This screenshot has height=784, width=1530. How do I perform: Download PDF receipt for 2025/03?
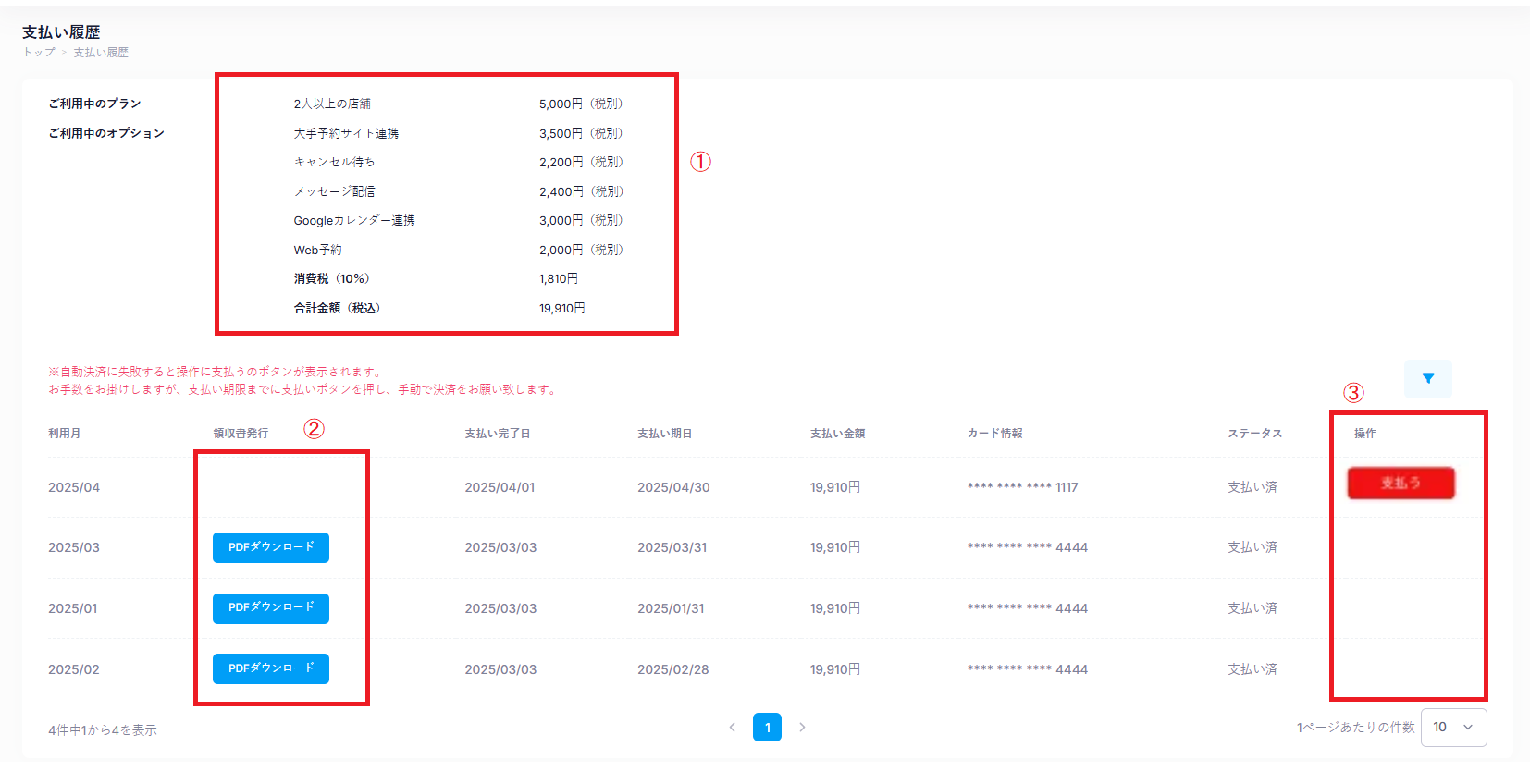[x=271, y=547]
